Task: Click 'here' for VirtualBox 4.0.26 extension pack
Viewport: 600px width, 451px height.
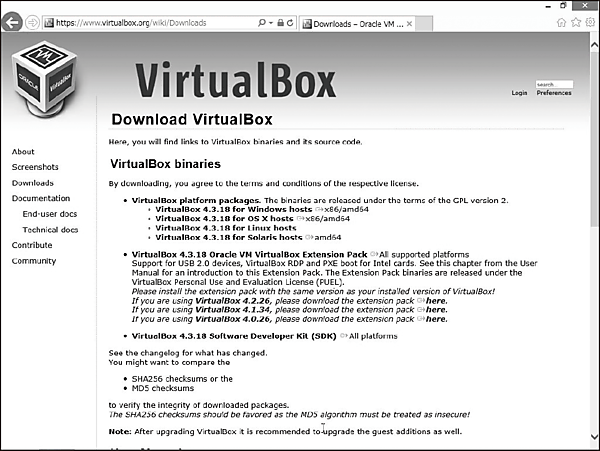Action: (x=436, y=319)
